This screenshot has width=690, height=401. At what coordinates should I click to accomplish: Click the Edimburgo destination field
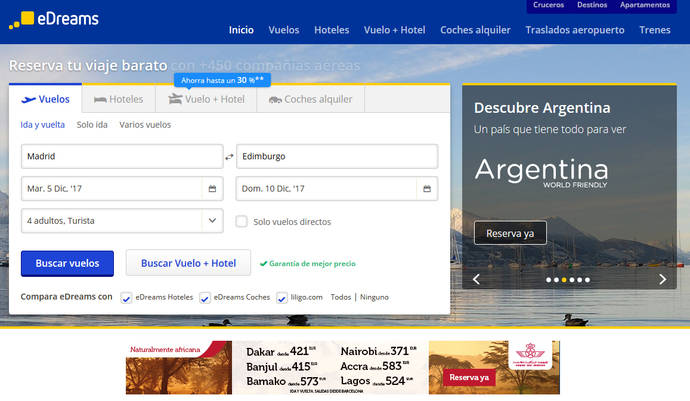pos(337,156)
